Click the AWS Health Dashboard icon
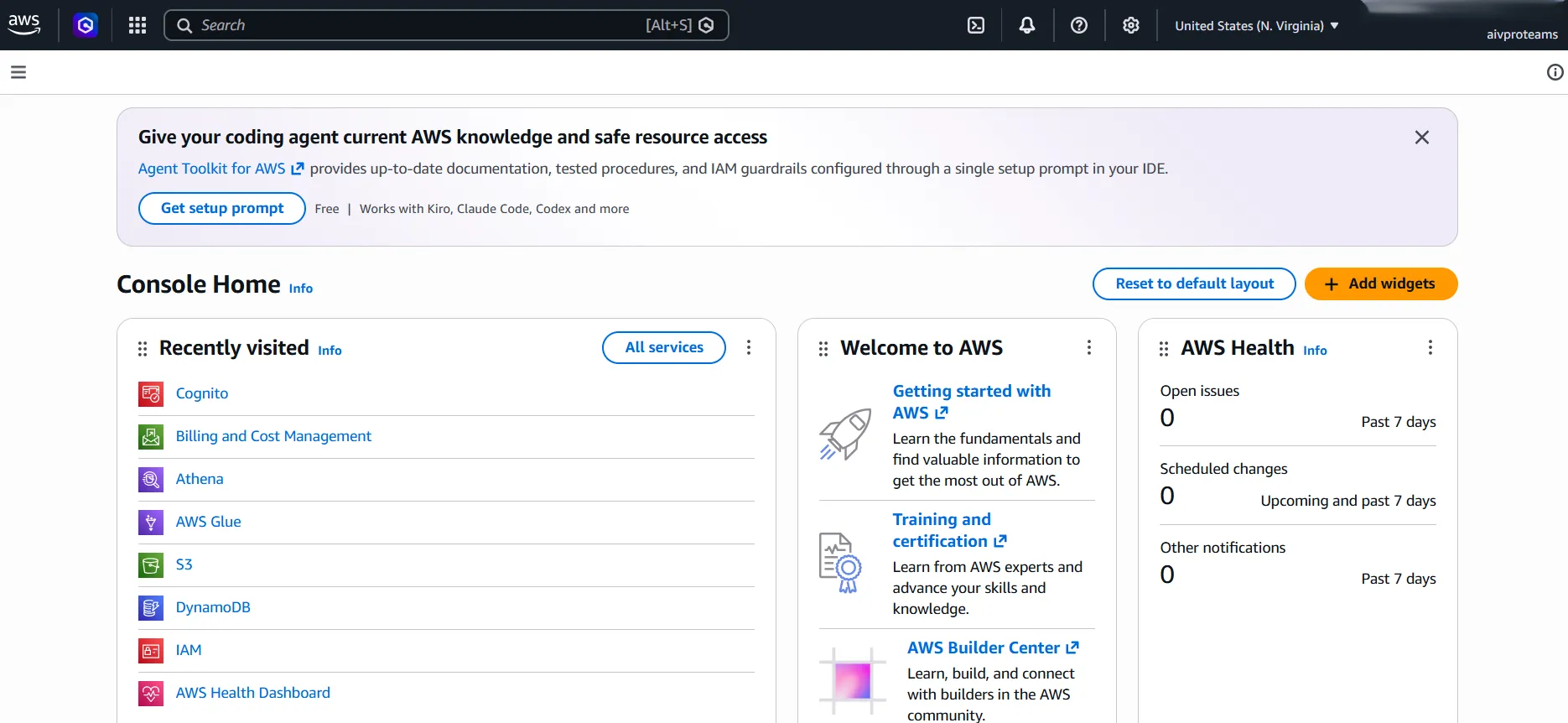Image resolution: width=1568 pixels, height=723 pixels. [x=151, y=693]
